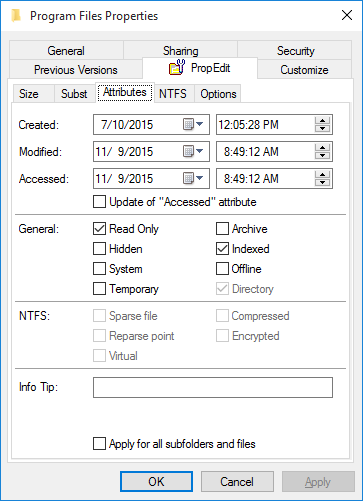Open the Accessed date calendar dropdown
The width and height of the screenshot is (363, 501).
click(193, 179)
